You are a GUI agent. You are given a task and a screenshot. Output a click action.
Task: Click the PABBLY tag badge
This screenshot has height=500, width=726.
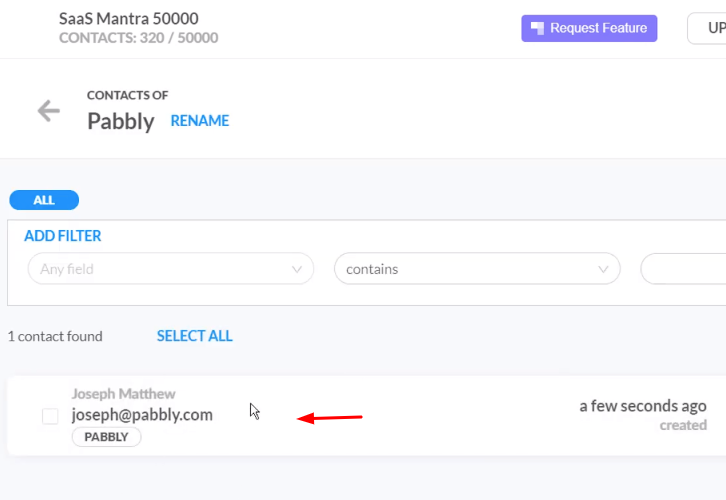pyautogui.click(x=106, y=437)
